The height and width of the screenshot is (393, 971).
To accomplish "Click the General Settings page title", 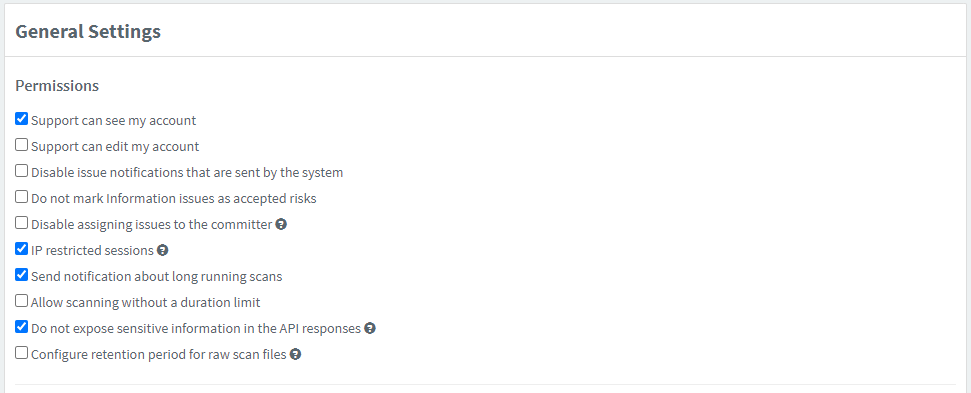I will [x=88, y=32].
